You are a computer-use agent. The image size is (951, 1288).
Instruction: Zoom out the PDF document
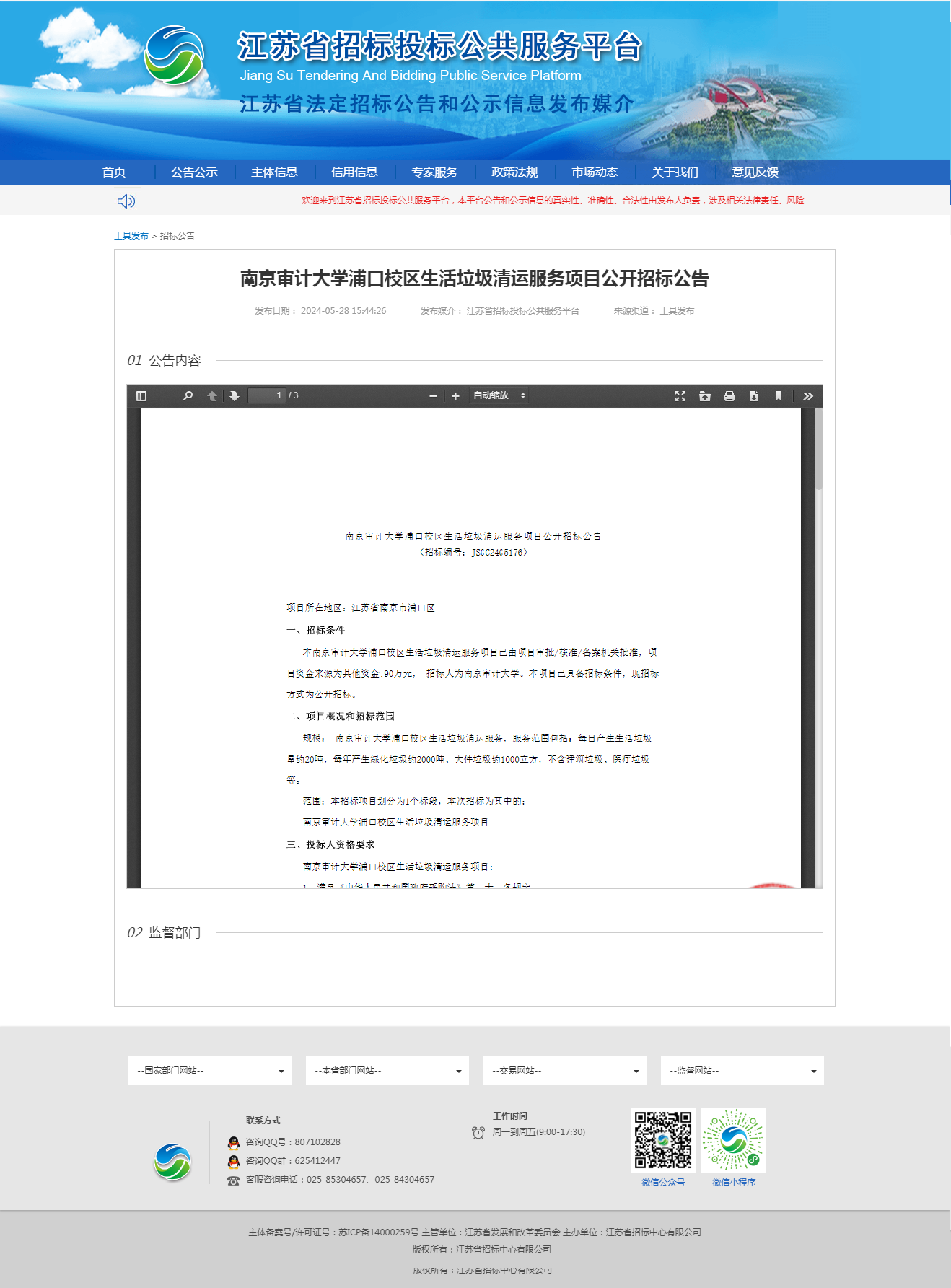pyautogui.click(x=433, y=395)
